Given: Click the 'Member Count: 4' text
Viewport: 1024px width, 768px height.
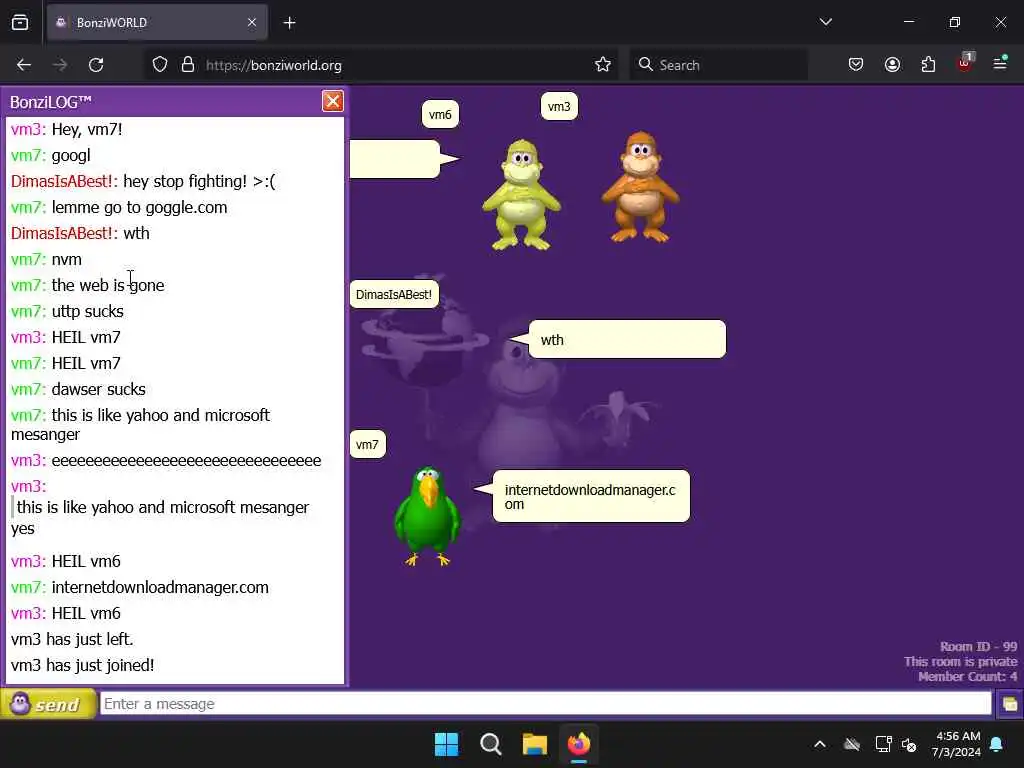Looking at the screenshot, I should click(x=967, y=677).
